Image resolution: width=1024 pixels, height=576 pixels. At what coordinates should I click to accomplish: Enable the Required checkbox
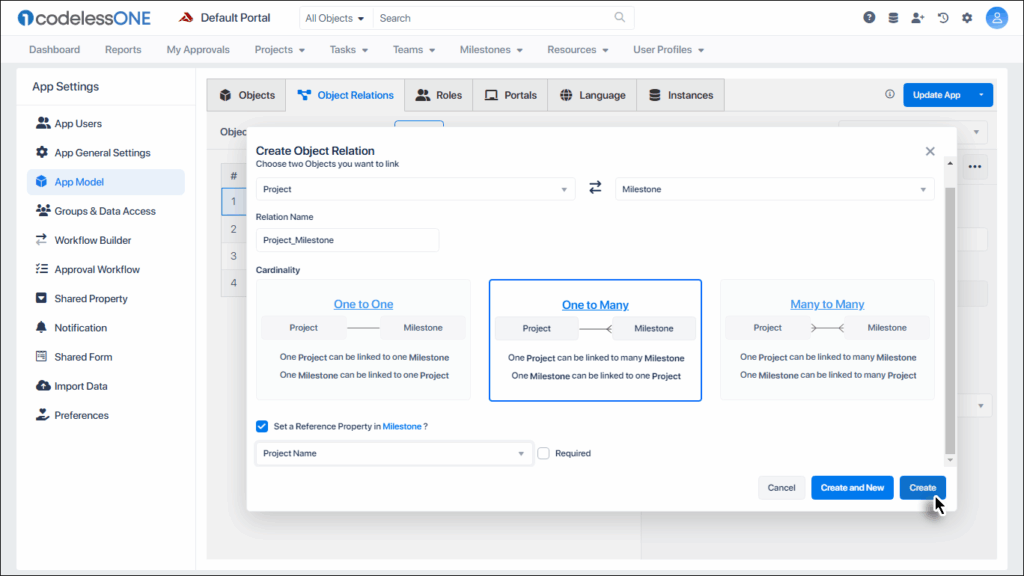[x=543, y=453]
